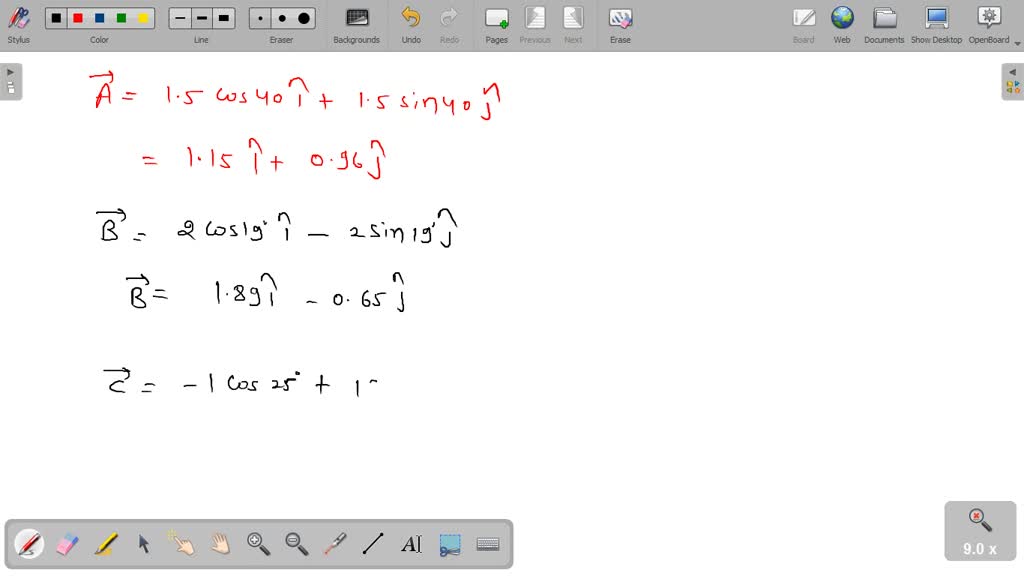Open the virtual keyboard

488,543
